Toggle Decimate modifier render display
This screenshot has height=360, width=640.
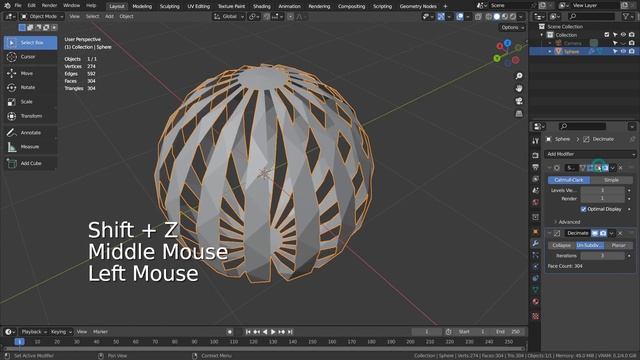603,233
